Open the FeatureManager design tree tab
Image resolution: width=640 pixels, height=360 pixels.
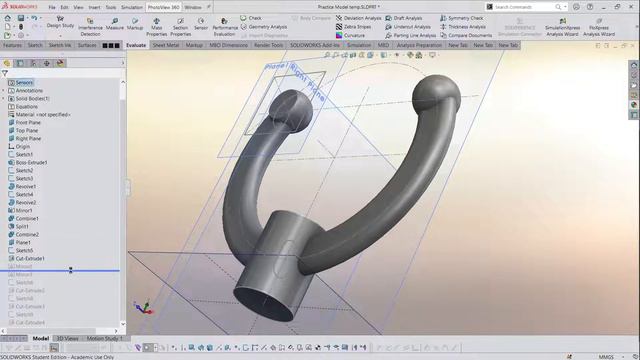click(7, 63)
